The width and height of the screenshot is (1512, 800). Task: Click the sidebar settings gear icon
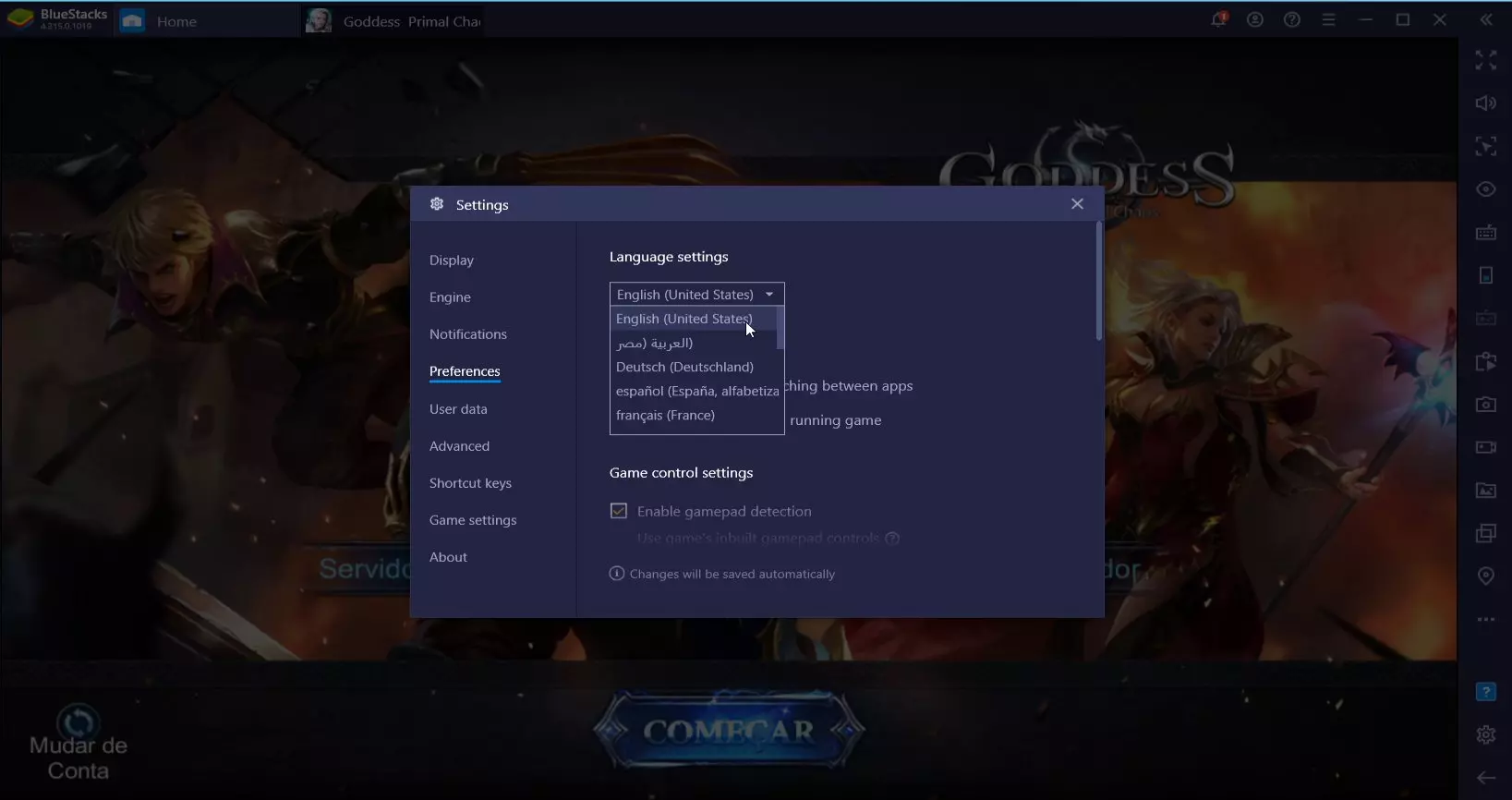[x=1485, y=734]
